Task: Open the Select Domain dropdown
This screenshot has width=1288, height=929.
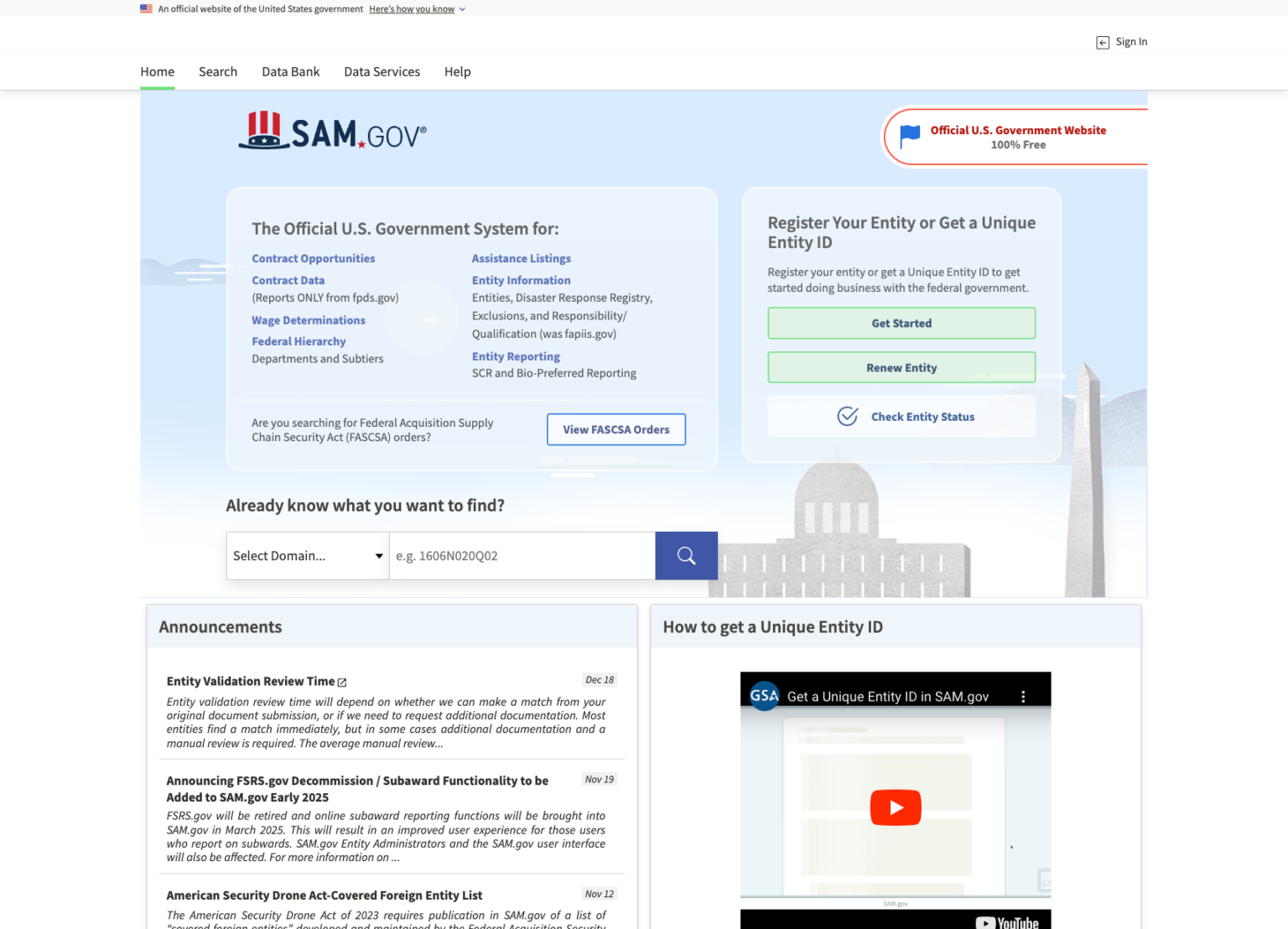Action: point(307,555)
